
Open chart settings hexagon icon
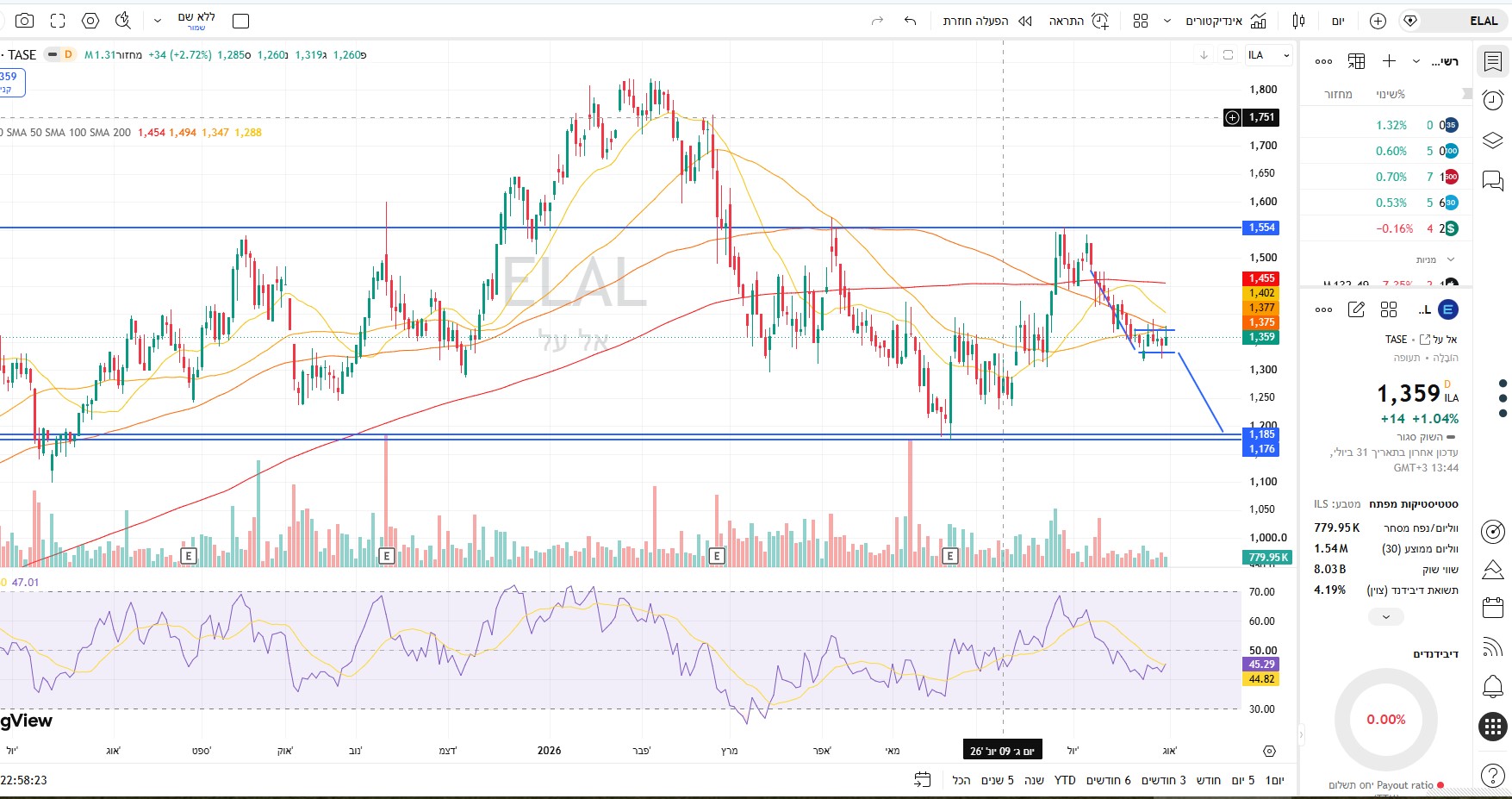[x=90, y=21]
